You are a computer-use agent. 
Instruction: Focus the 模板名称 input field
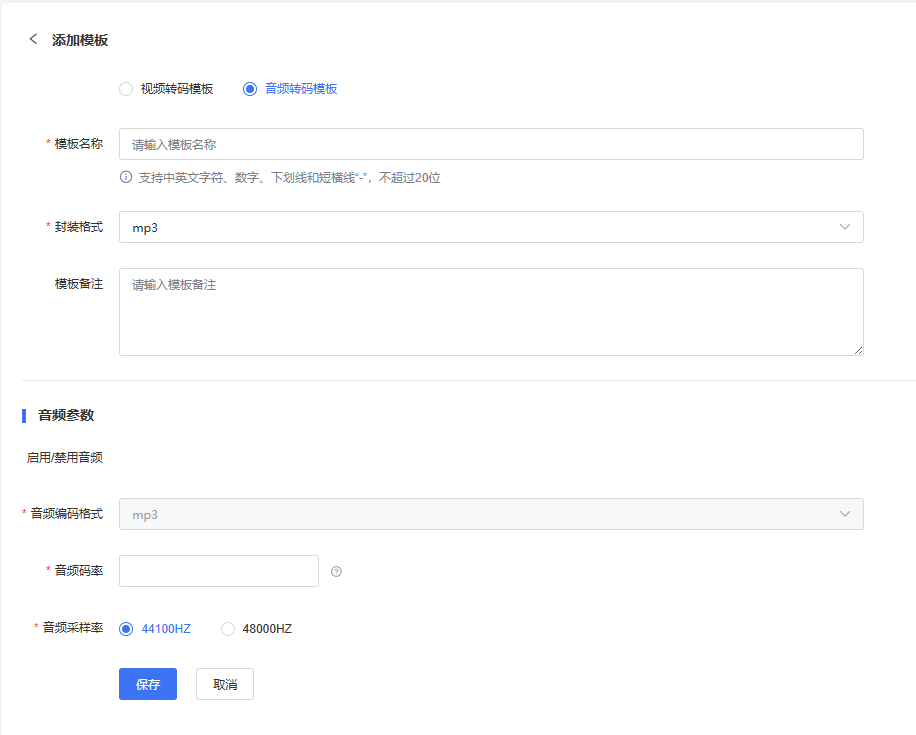[490, 144]
